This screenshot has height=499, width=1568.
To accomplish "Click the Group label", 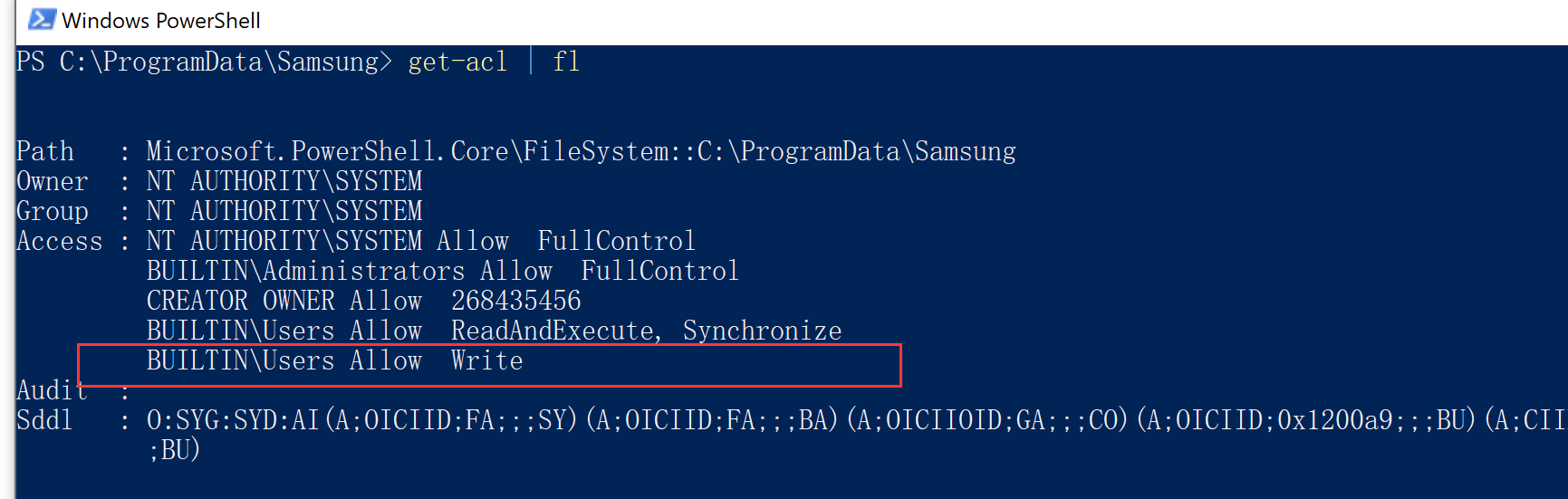I will [x=53, y=211].
